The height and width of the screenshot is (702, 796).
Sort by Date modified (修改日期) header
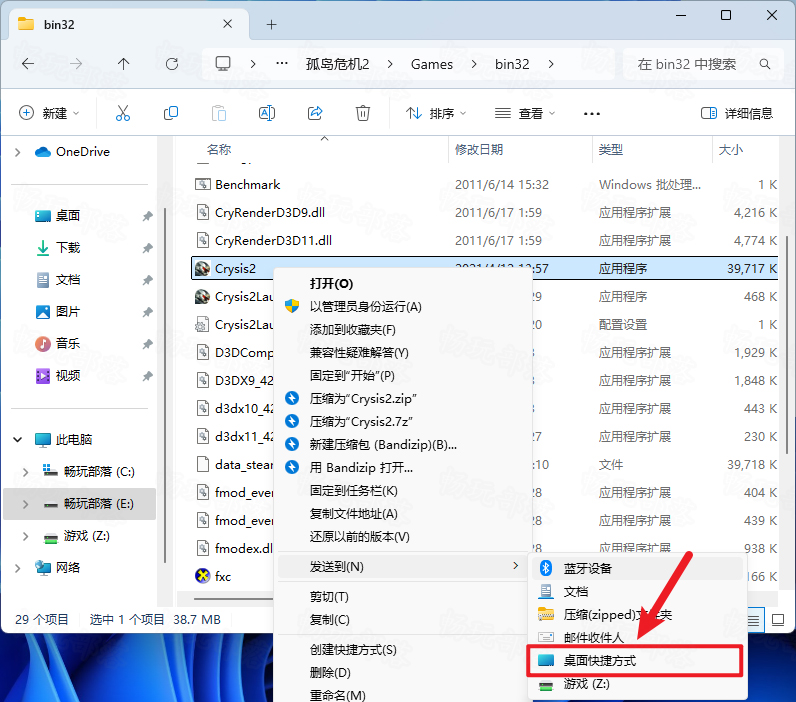(479, 149)
